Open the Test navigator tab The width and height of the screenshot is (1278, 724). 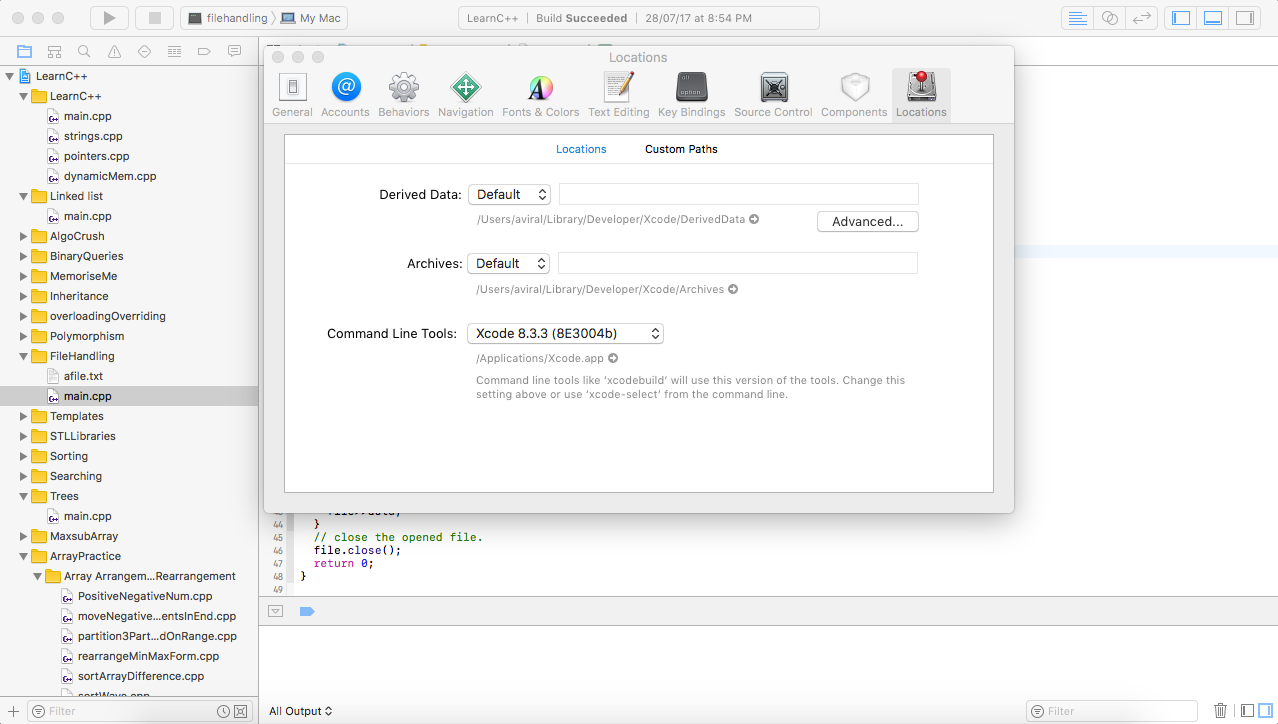coord(144,51)
